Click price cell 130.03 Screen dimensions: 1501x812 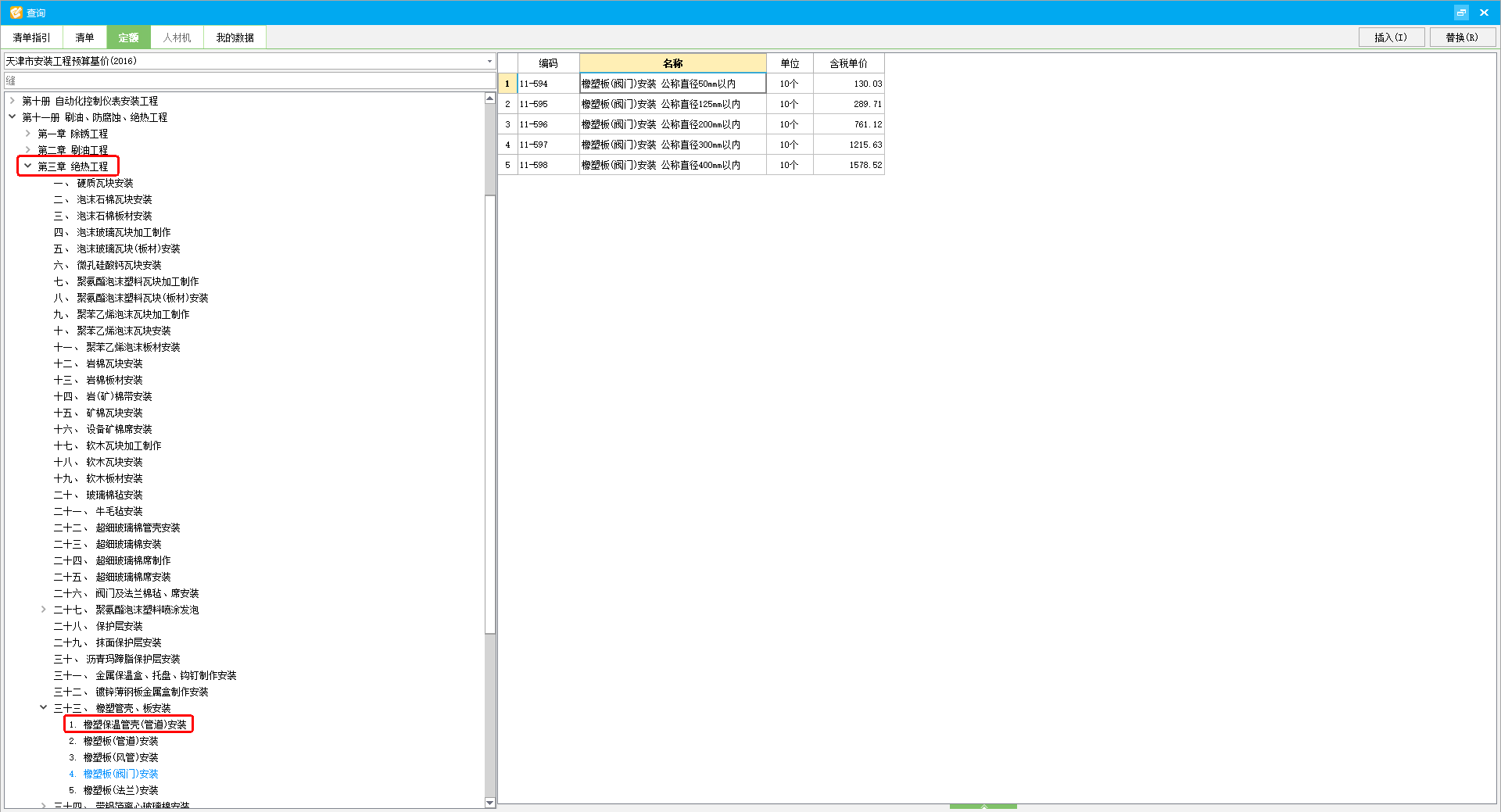click(x=849, y=84)
